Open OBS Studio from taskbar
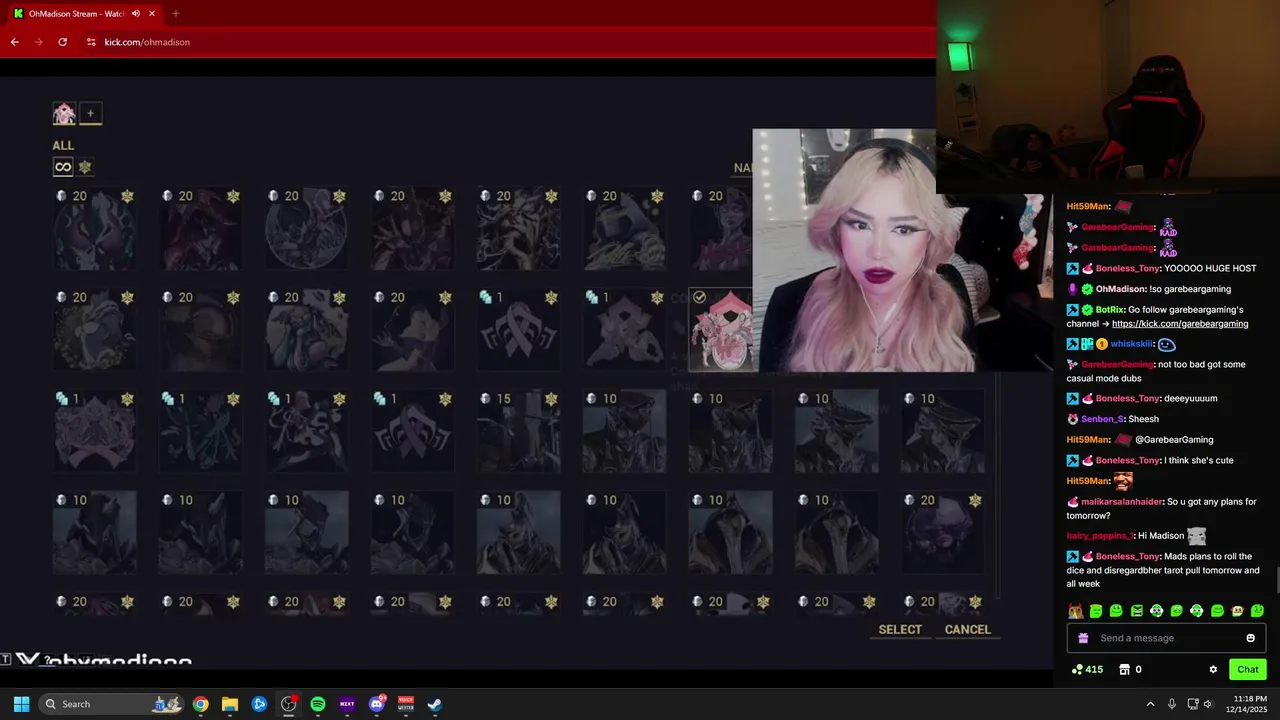Viewport: 1280px width, 720px height. (x=288, y=704)
